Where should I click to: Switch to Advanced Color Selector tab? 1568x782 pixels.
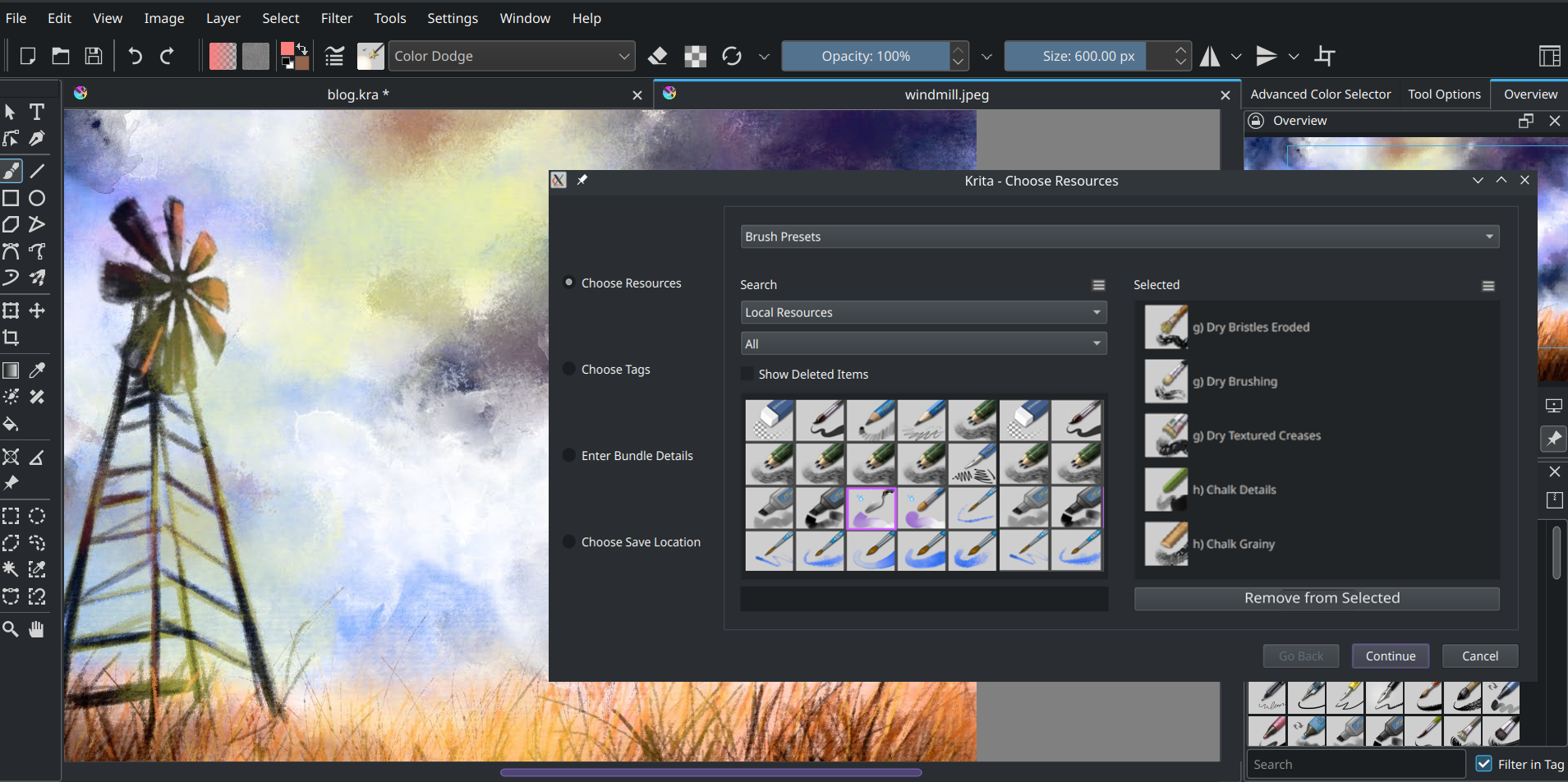1320,94
